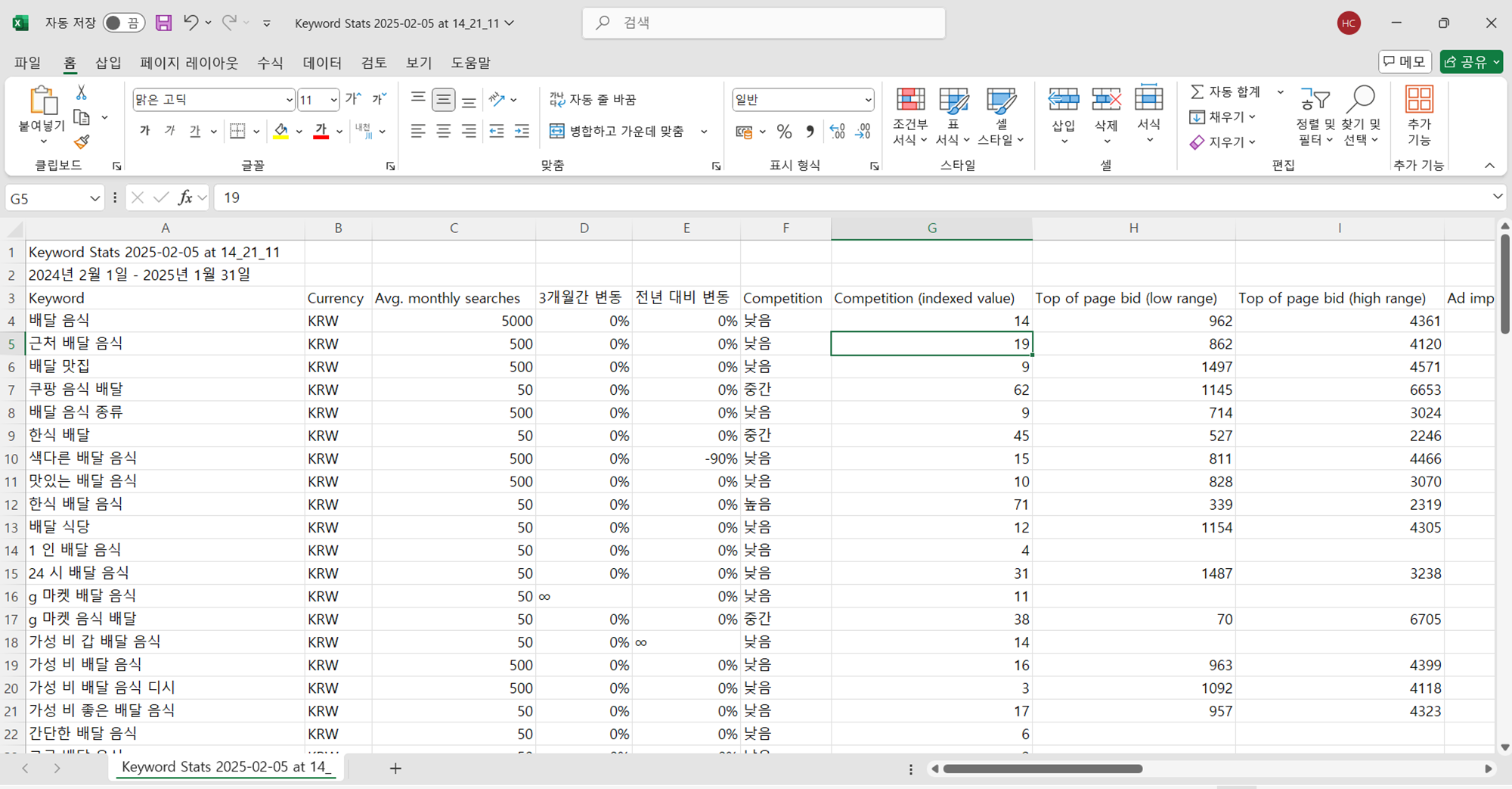Open number format dropdown 일반
The width and height of the screenshot is (1512, 789).
pos(868,100)
